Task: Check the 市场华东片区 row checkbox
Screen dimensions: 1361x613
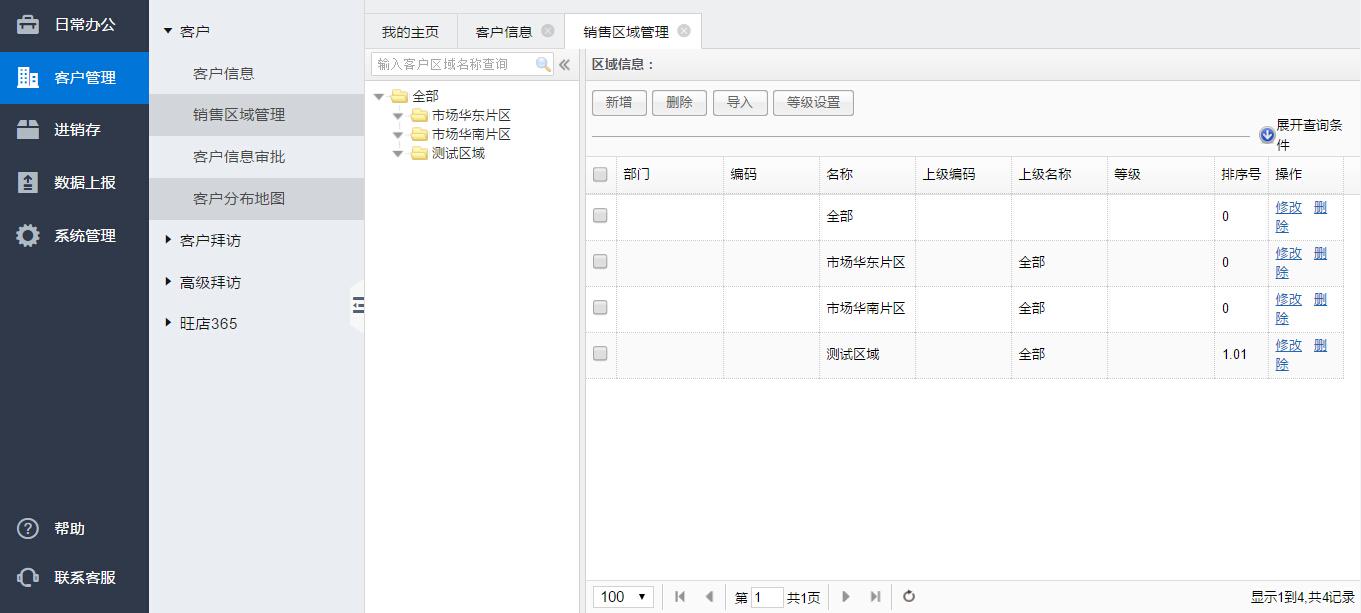Action: coord(600,262)
